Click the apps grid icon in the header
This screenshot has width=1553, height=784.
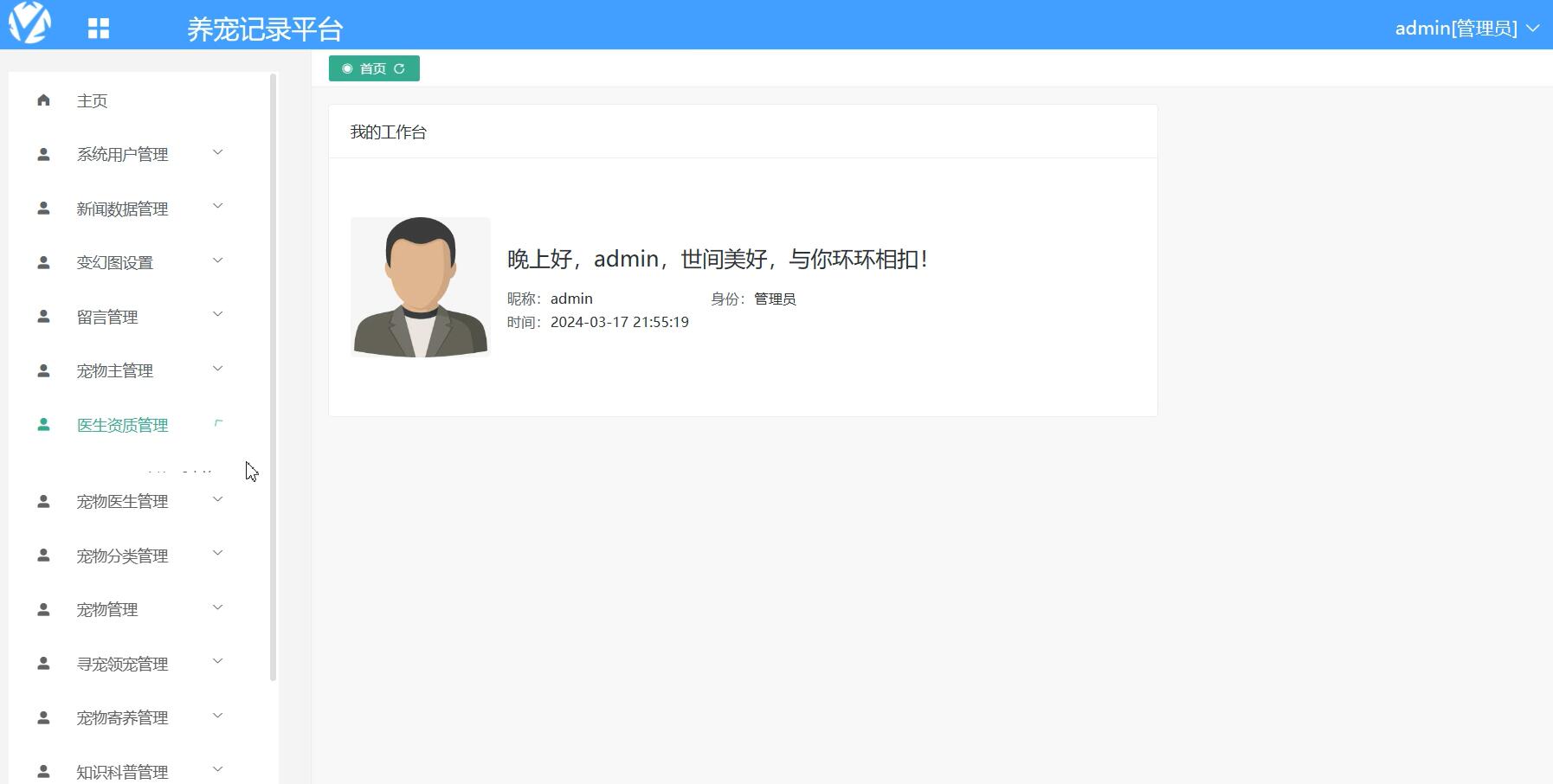pyautogui.click(x=98, y=27)
